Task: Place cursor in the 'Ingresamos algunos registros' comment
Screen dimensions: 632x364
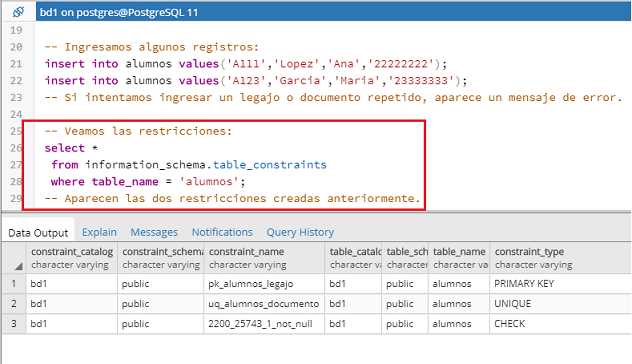Action: click(152, 47)
